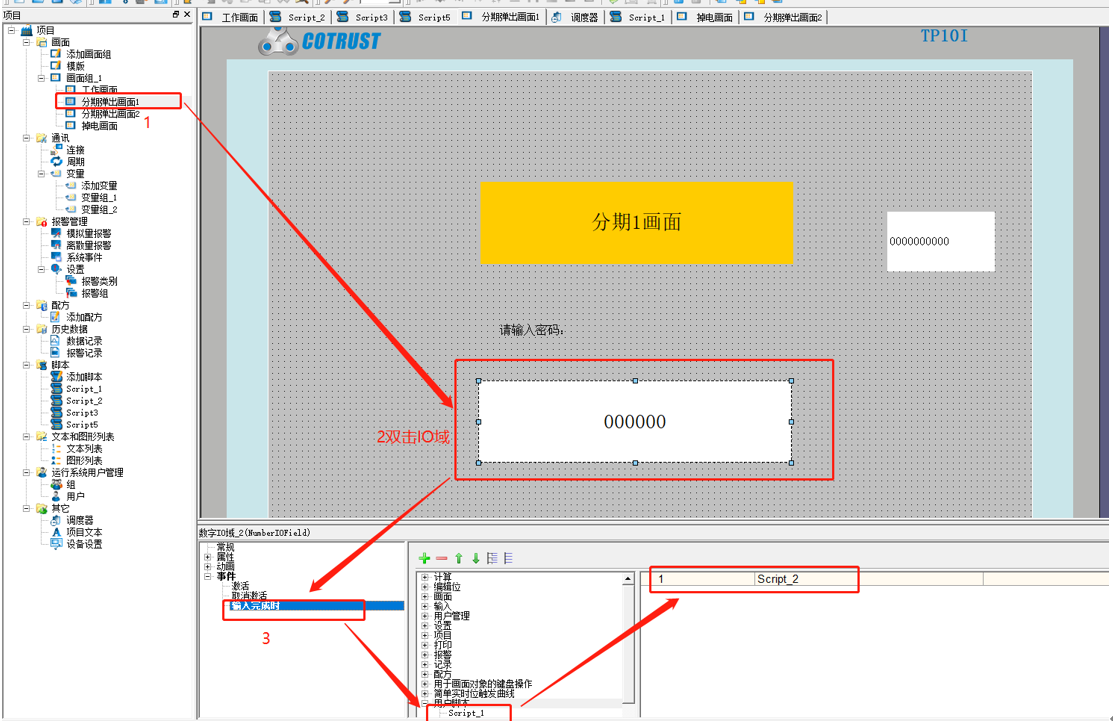Click the 系统事件 system event icon
Image resolution: width=1113 pixels, height=721 pixels.
click(x=56, y=257)
